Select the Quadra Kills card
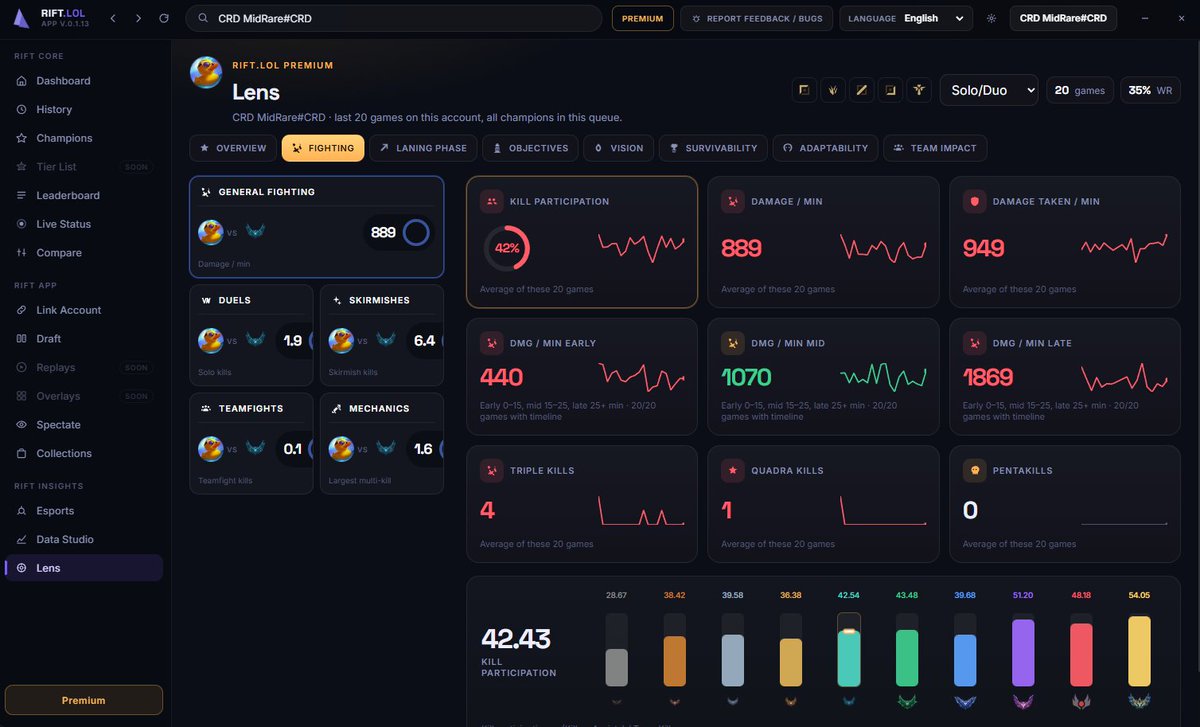1200x727 pixels. pos(823,504)
